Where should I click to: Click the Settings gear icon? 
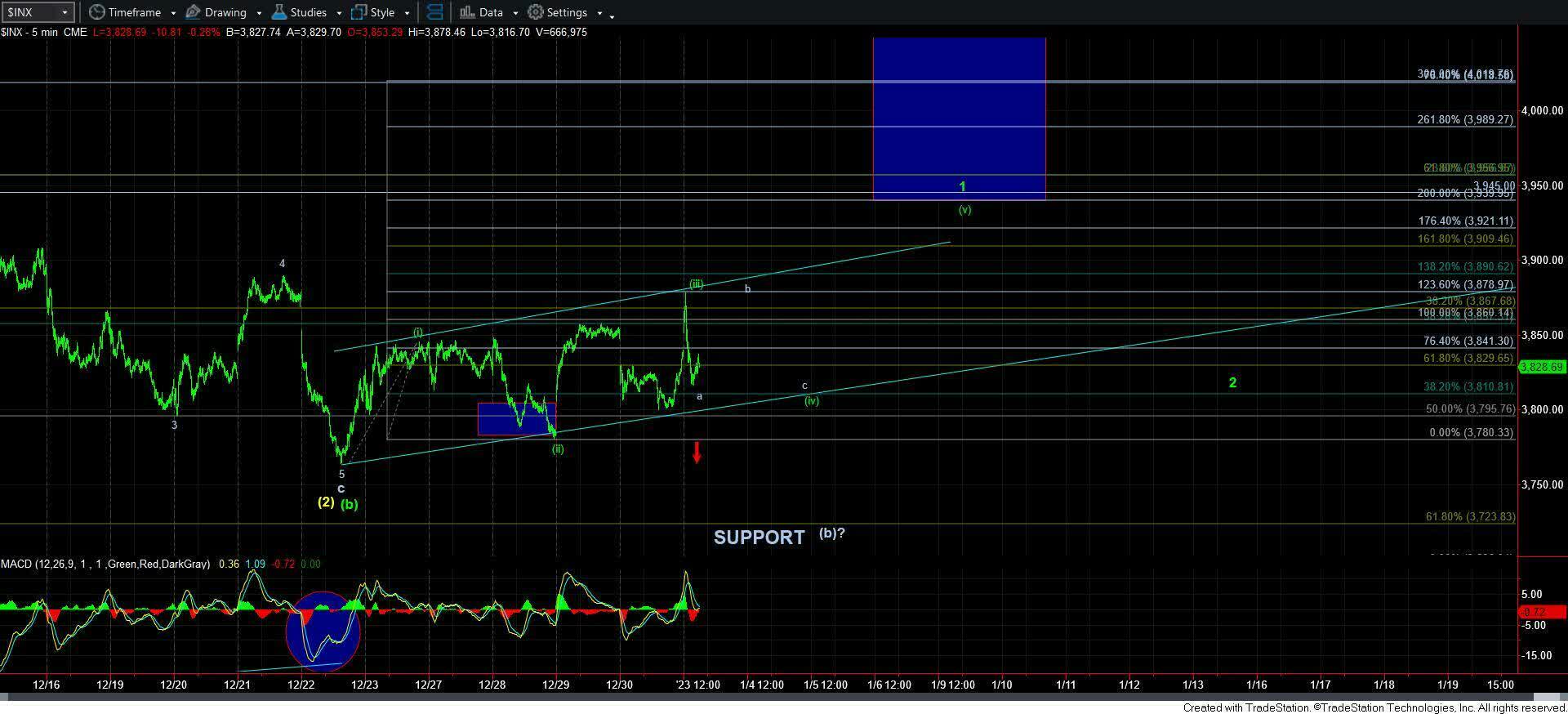coord(536,12)
